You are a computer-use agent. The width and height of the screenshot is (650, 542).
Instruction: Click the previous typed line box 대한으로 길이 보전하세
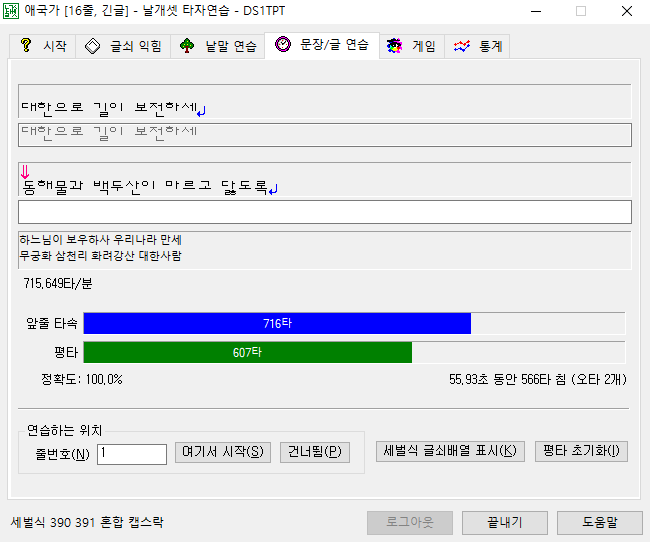coord(325,135)
